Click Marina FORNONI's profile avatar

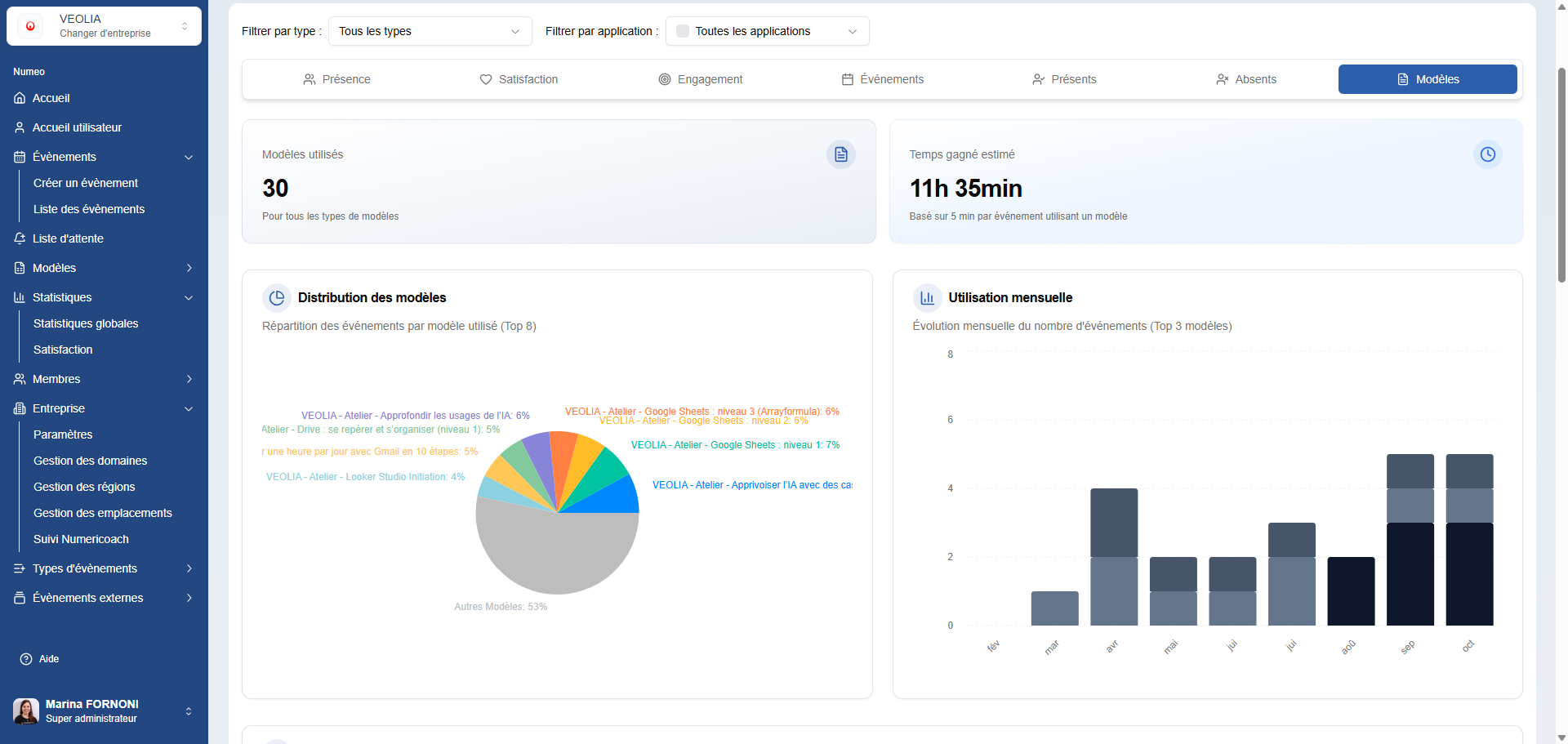point(26,711)
